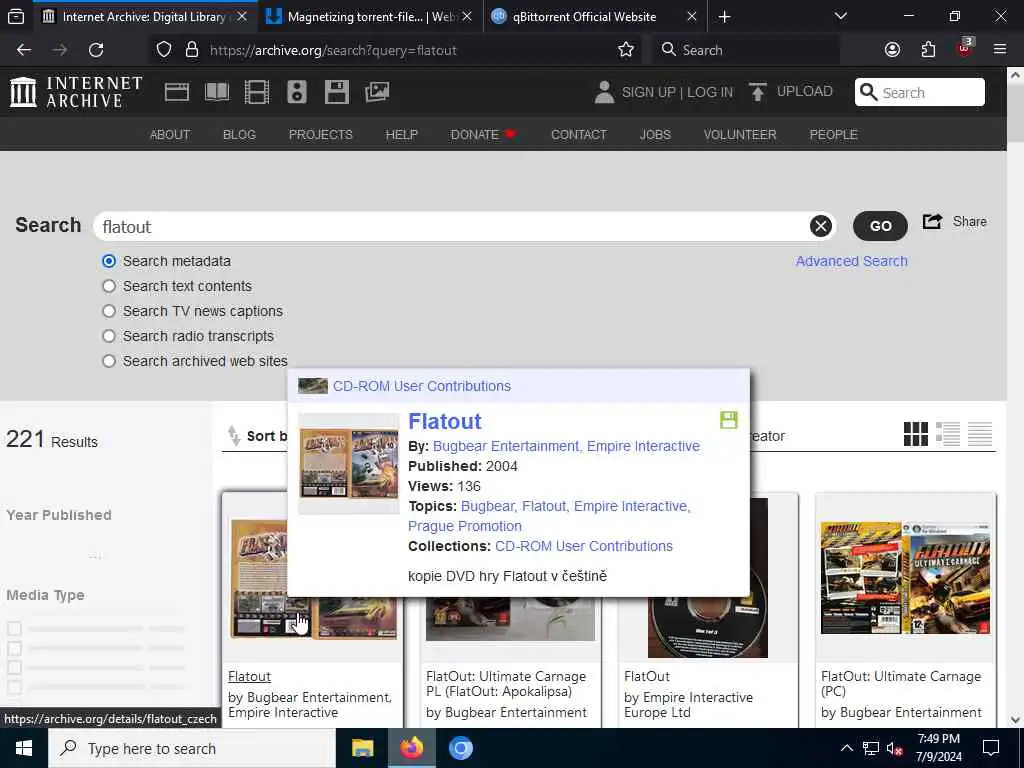Screen dimensions: 1024x768
Task: Toggle the sort direction arrows
Action: pyautogui.click(x=234, y=436)
